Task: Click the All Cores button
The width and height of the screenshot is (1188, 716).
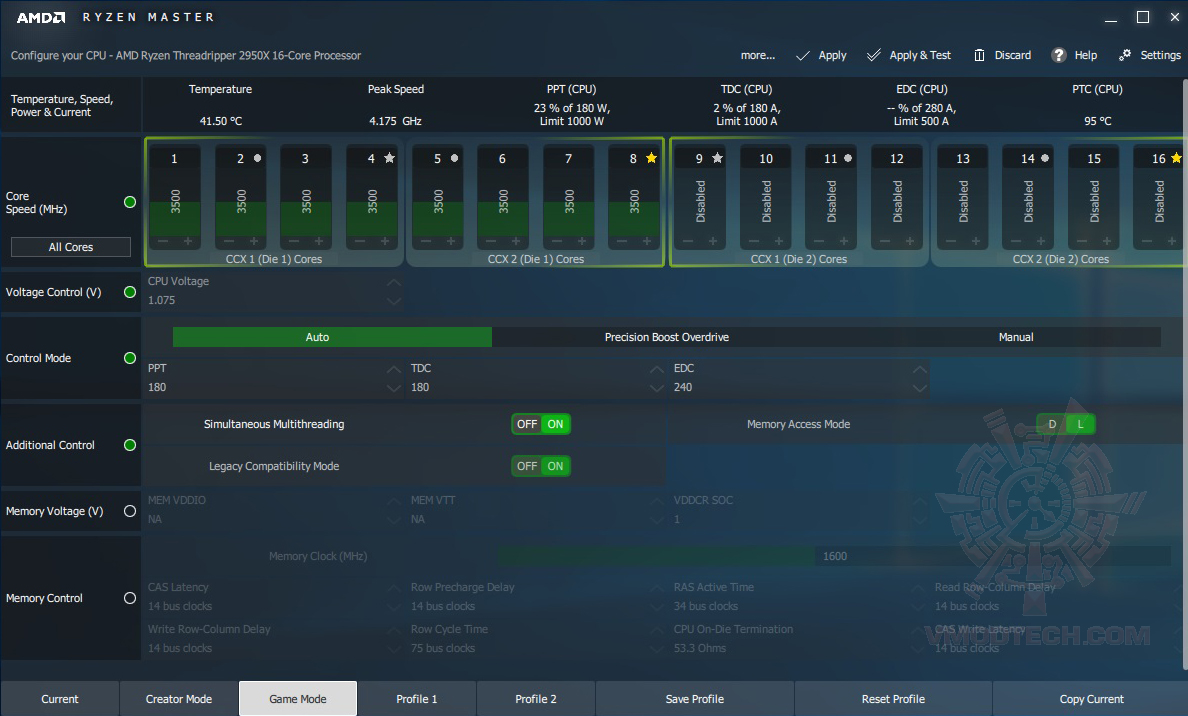Action: [x=70, y=247]
